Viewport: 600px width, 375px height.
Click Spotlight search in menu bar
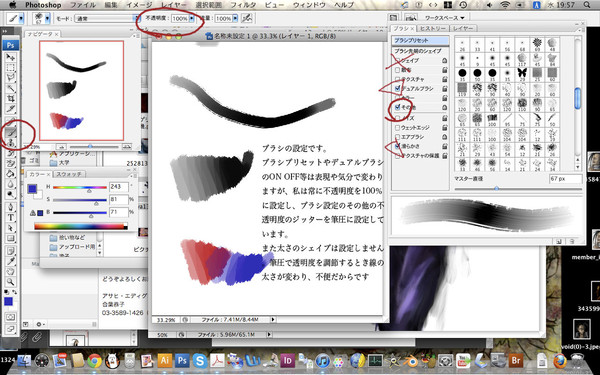587,5
